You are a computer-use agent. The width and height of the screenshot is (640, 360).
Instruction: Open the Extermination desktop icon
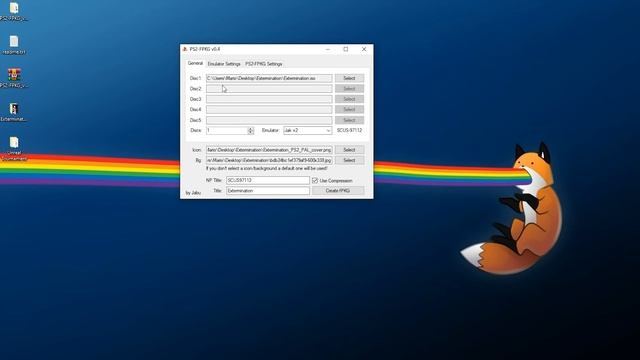point(14,112)
